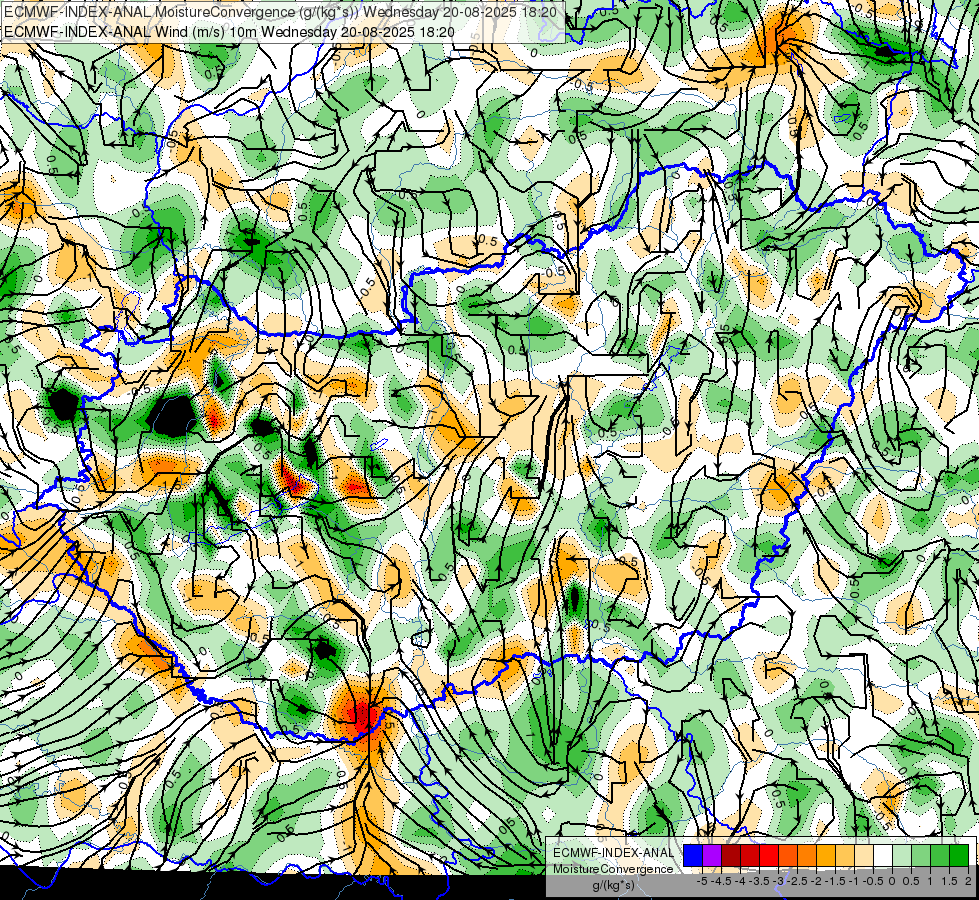Click the palest beige legend swatch
This screenshot has height=900, width=979.
[864, 855]
